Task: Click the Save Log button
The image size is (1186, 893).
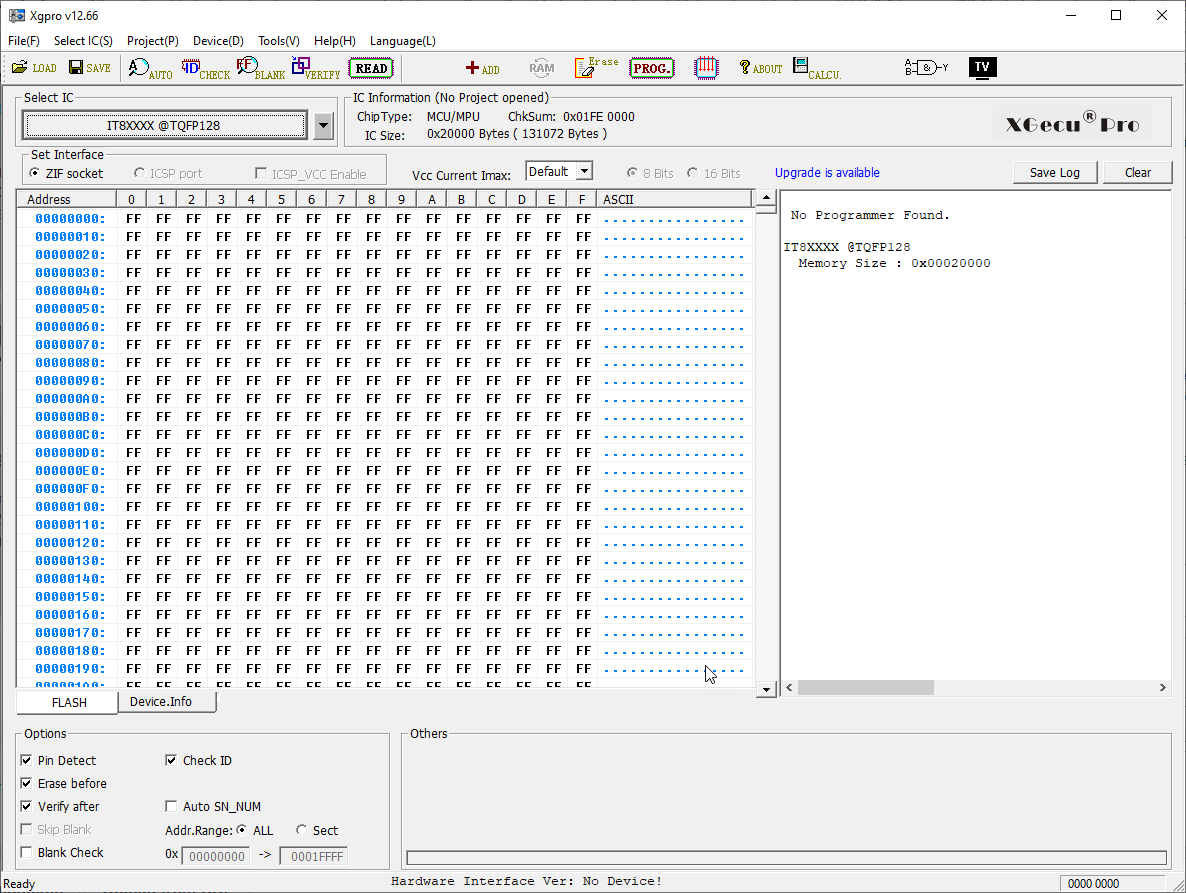Action: [x=1054, y=173]
